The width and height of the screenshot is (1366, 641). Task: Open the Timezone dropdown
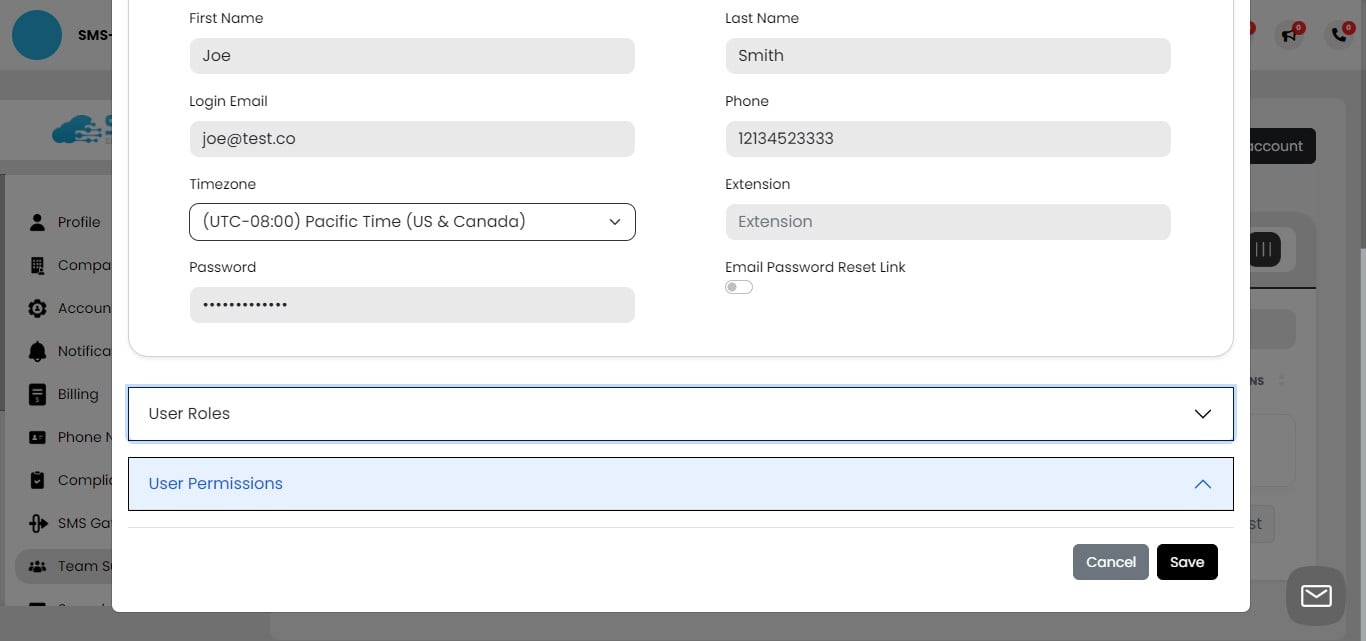(x=412, y=221)
